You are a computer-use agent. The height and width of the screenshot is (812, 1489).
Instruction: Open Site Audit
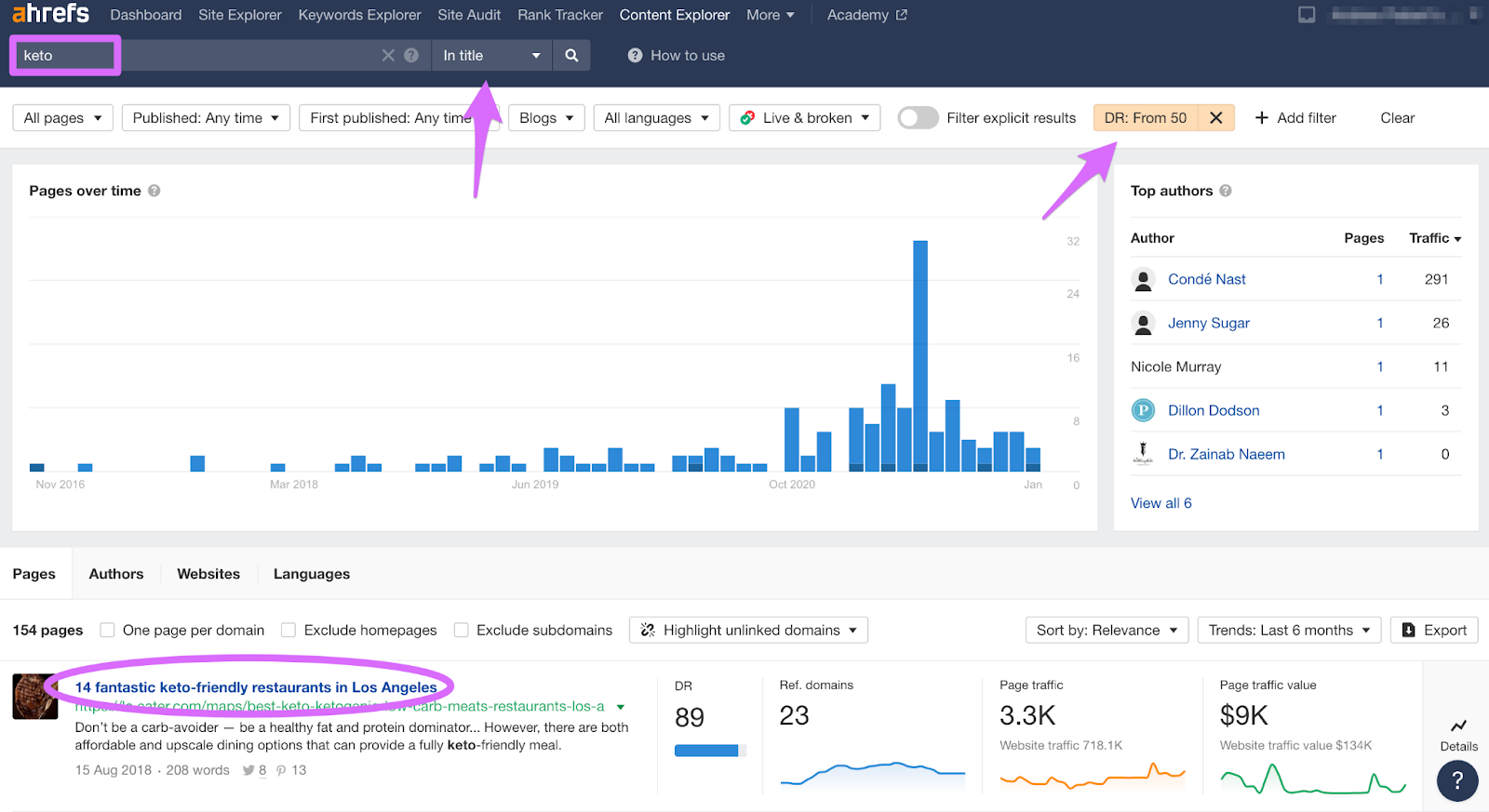coord(469,15)
